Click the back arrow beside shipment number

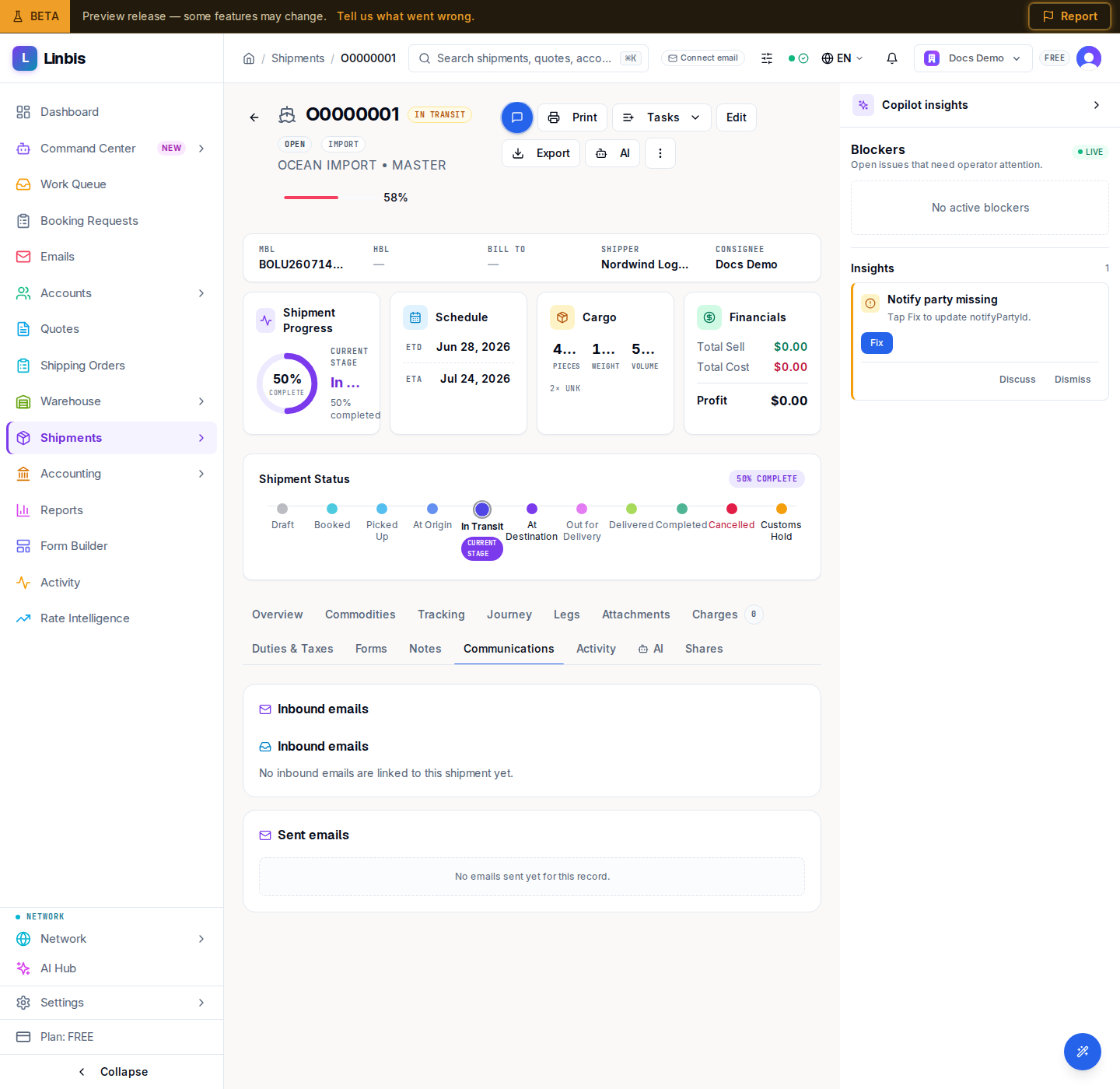tap(254, 117)
